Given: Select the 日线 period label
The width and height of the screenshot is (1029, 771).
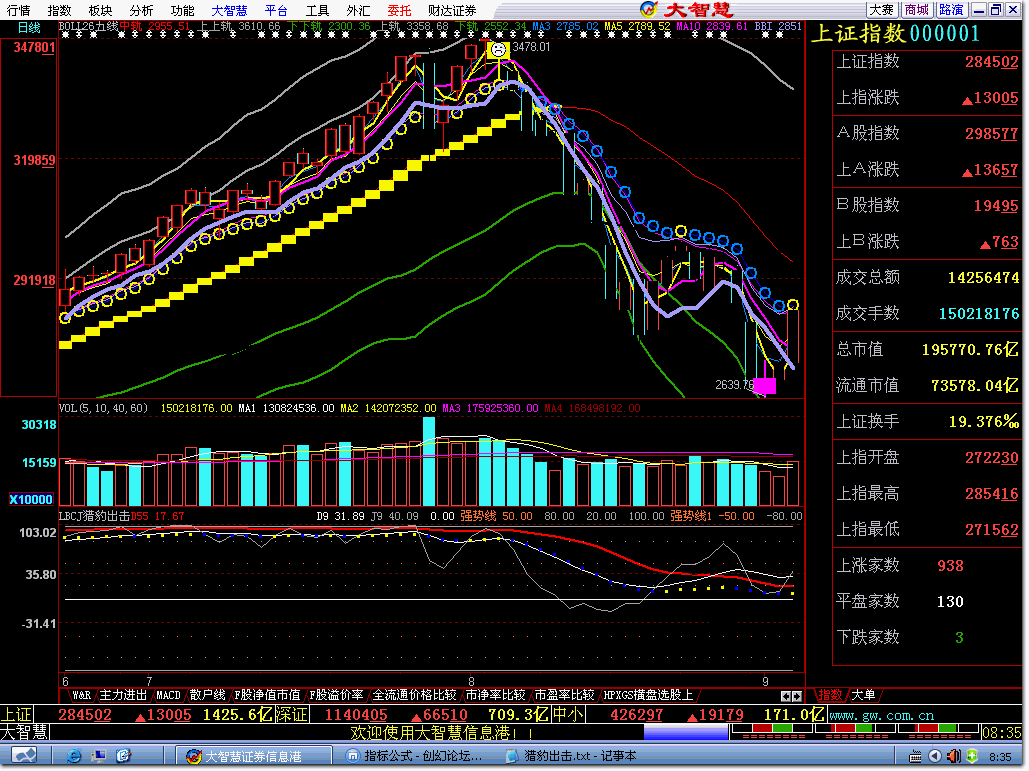Looking at the screenshot, I should tap(29, 28).
